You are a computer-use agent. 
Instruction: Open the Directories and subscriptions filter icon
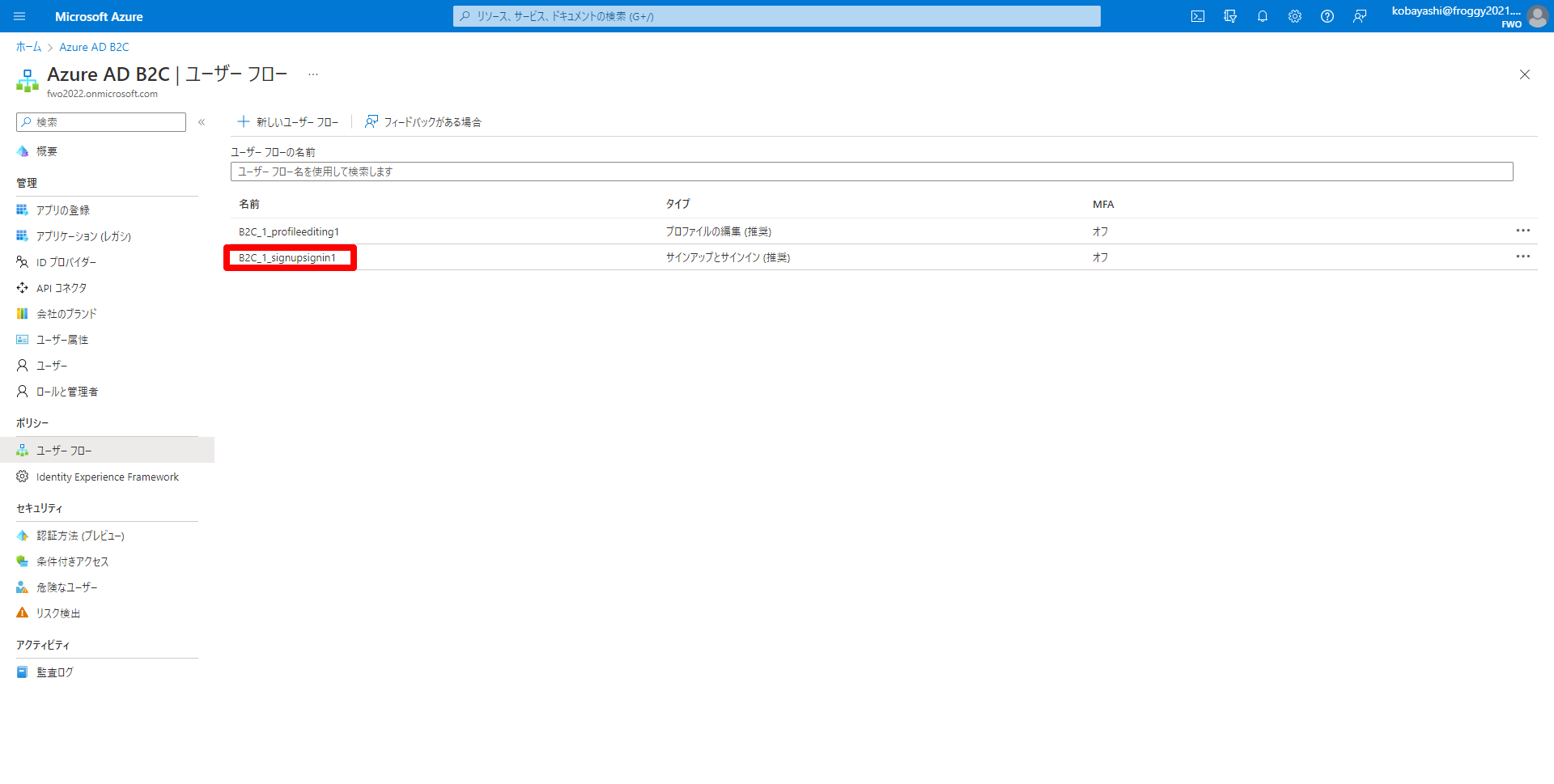point(1230,16)
